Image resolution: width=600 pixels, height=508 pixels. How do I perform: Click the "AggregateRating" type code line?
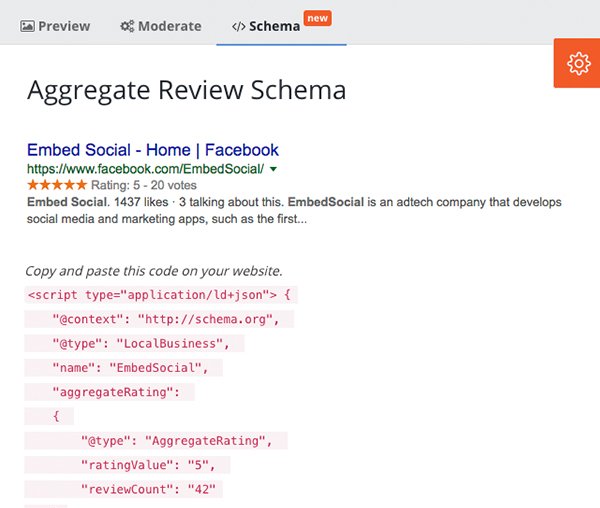(156, 441)
